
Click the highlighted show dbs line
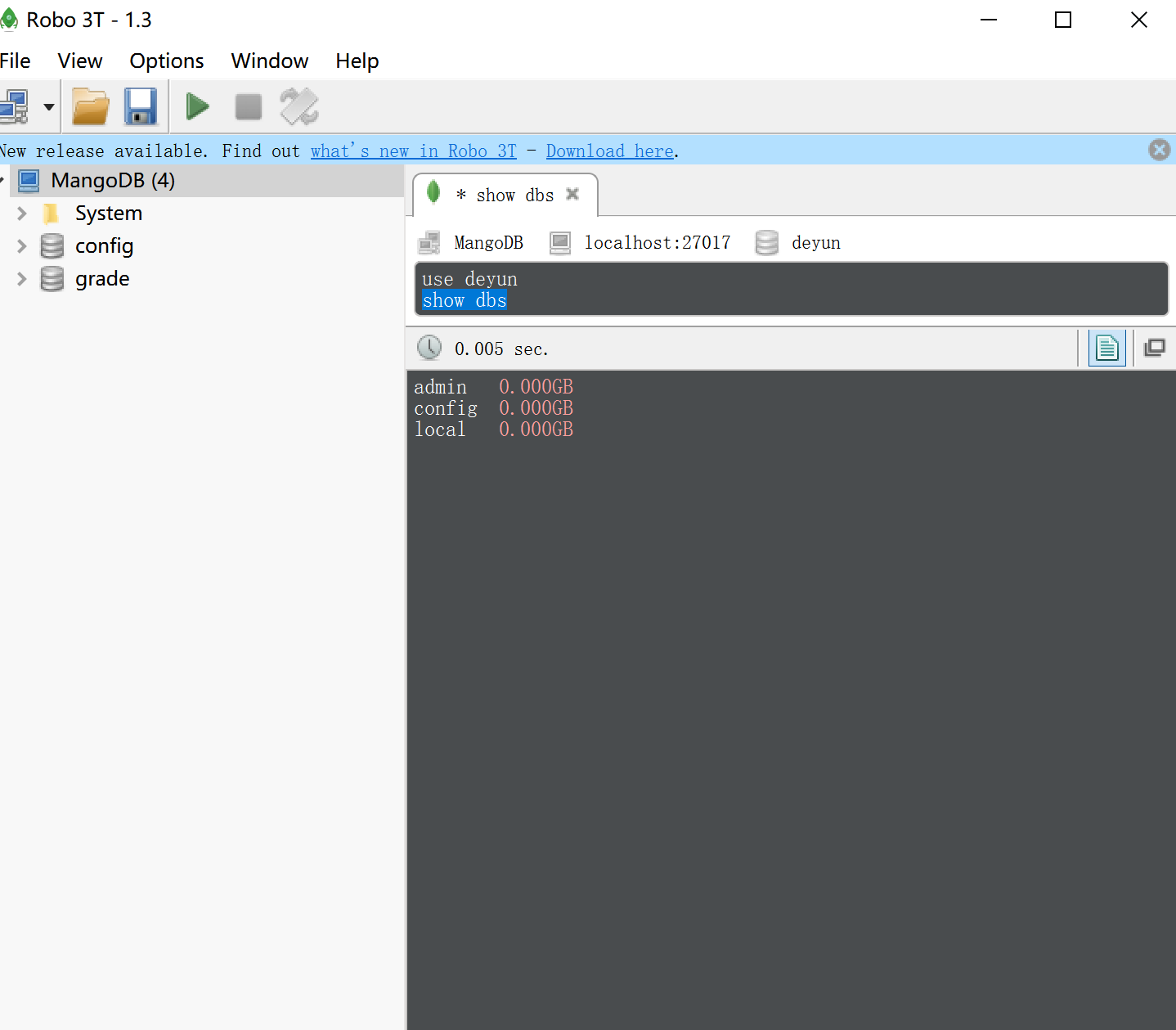[465, 300]
